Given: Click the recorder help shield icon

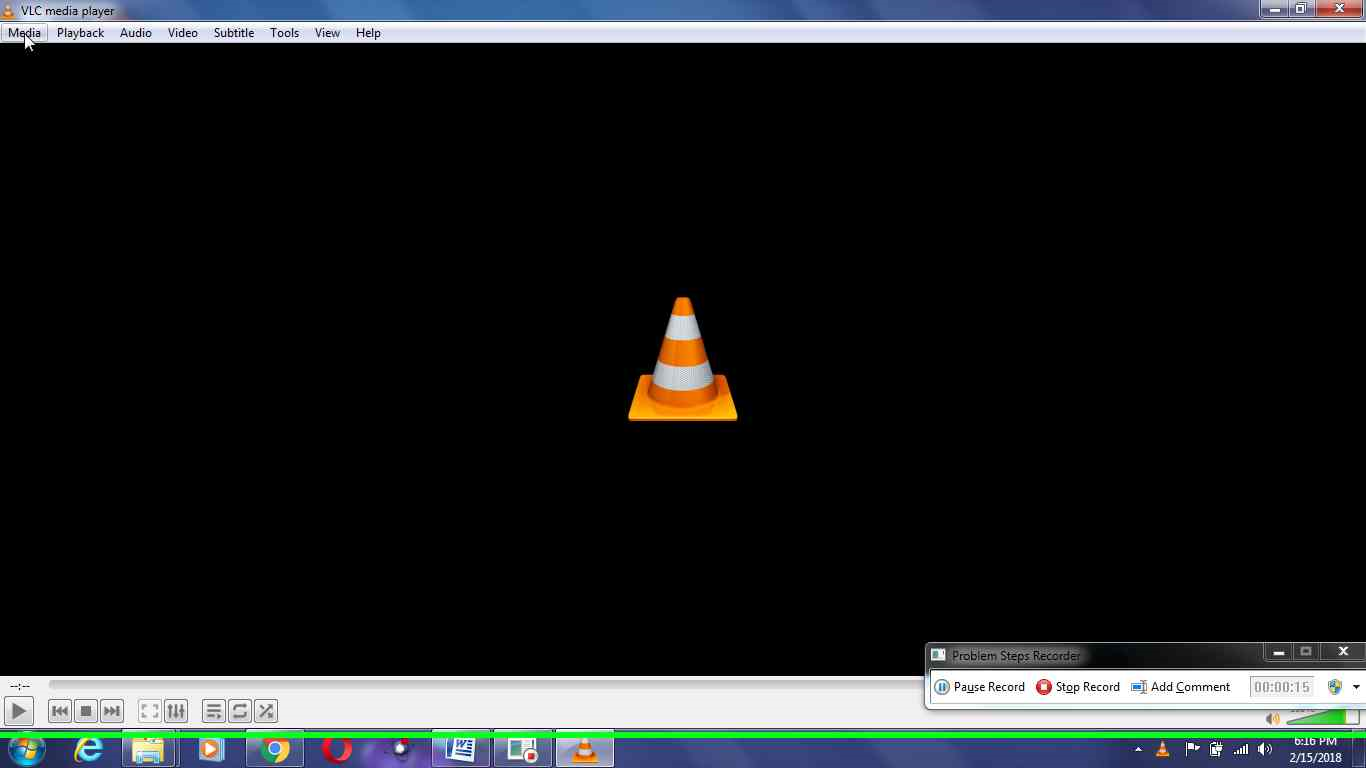Looking at the screenshot, I should pyautogui.click(x=1335, y=687).
